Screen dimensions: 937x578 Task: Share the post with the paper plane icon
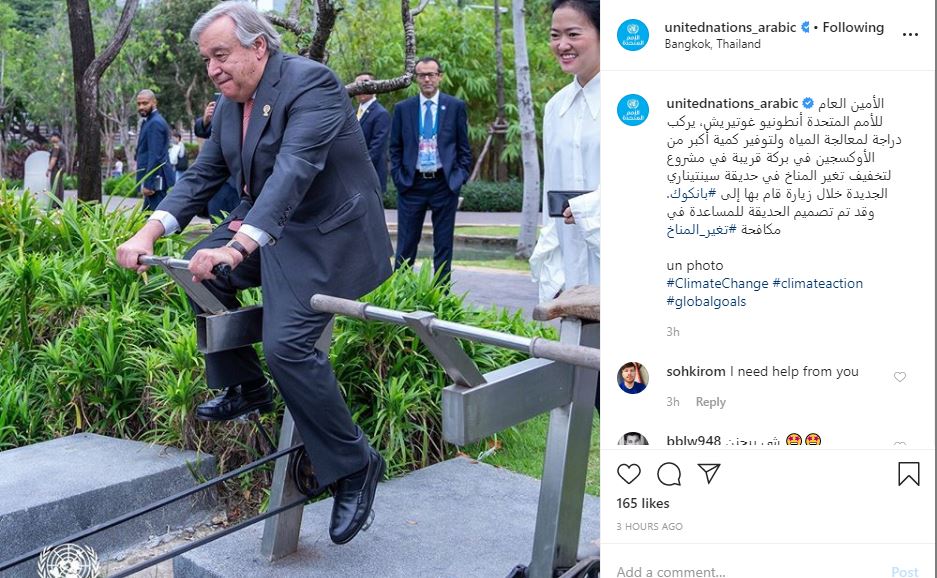709,473
